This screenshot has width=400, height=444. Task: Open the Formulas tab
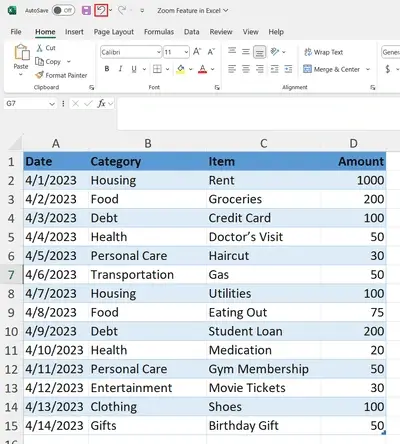[x=159, y=32]
